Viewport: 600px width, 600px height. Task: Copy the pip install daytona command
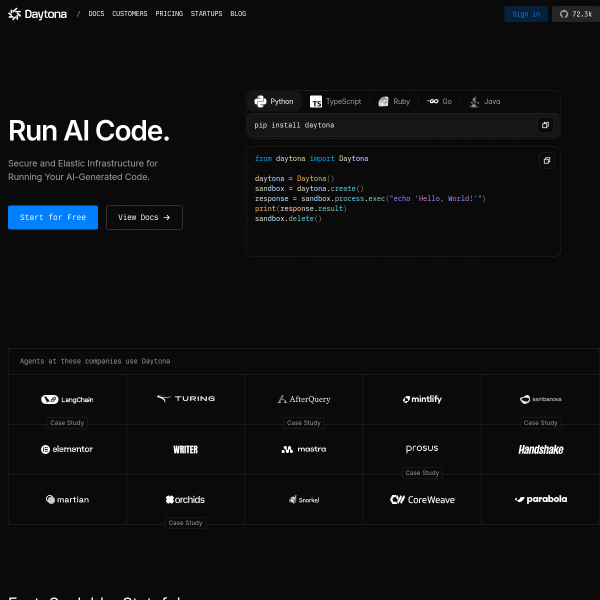click(x=545, y=125)
